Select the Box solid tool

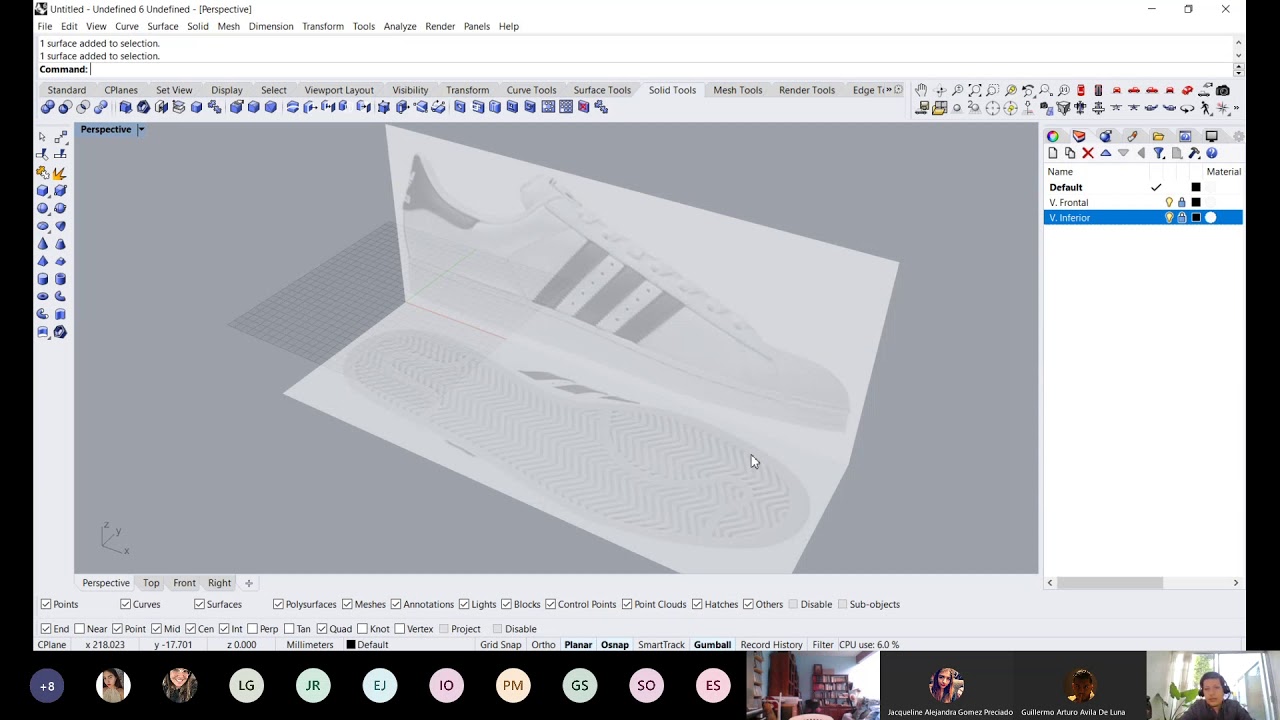[x=42, y=190]
